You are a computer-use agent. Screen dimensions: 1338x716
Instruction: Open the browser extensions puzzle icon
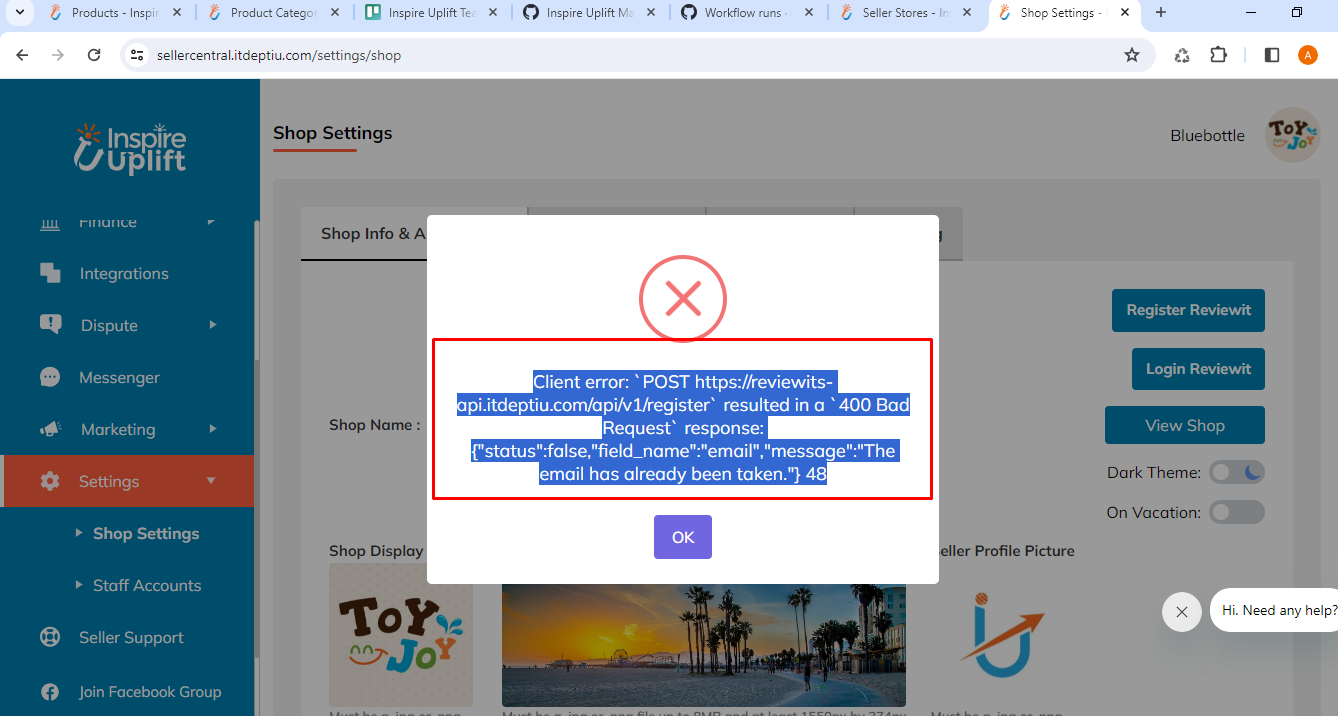[1218, 55]
